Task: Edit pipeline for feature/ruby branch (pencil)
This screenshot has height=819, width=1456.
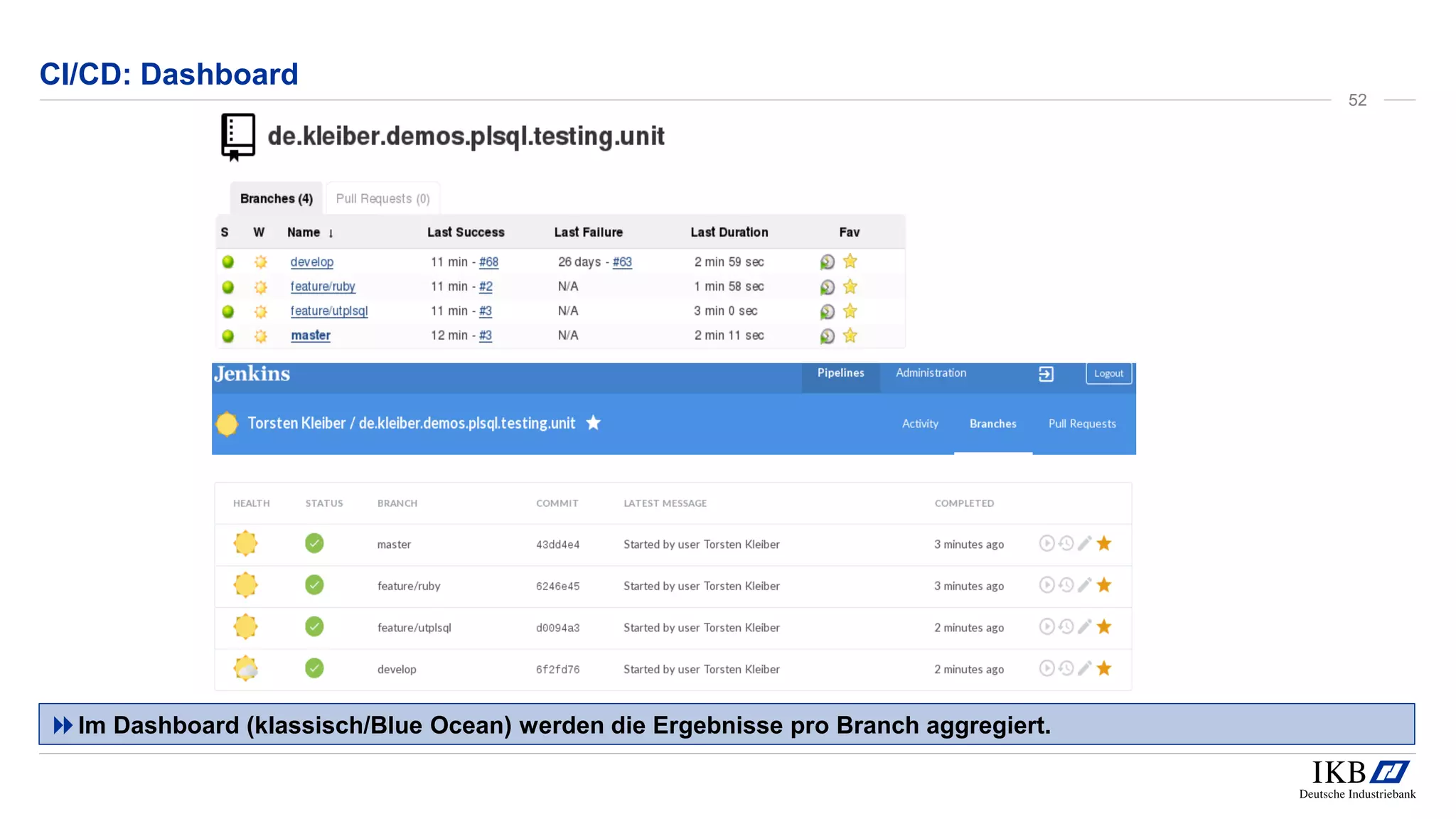Action: pyautogui.click(x=1084, y=585)
